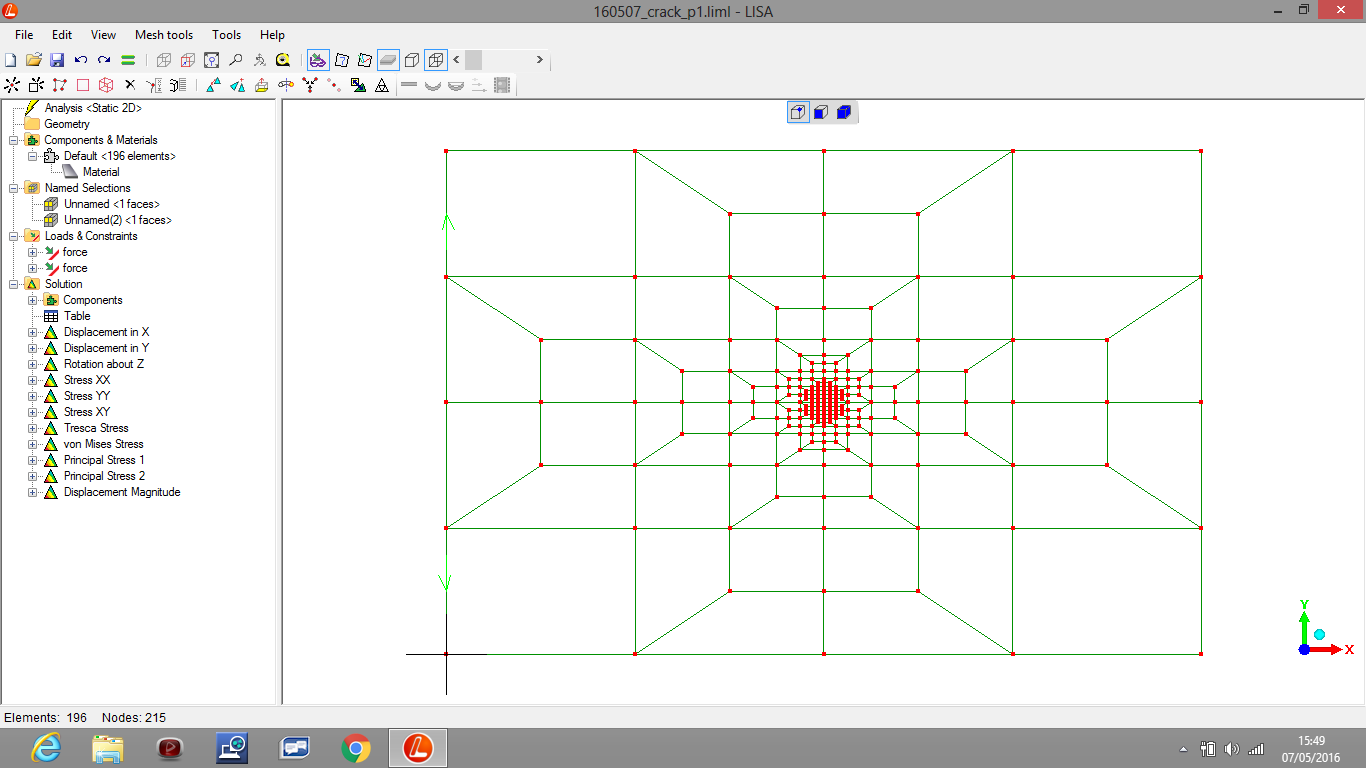
Task: Click the magnifier zoom icon in toolbar
Action: pos(236,60)
